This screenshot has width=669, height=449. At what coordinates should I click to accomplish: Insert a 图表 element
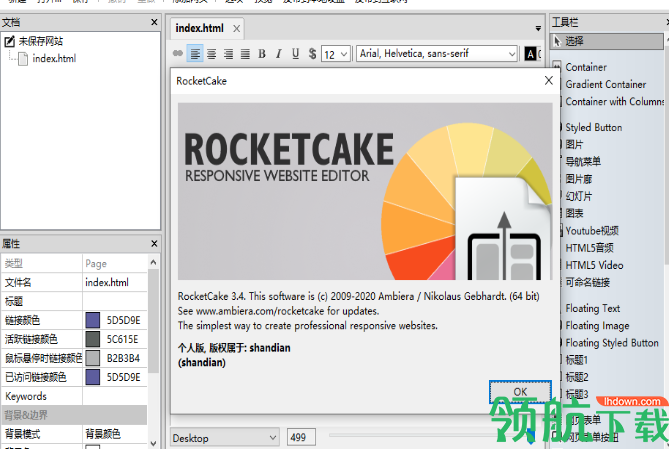point(574,213)
